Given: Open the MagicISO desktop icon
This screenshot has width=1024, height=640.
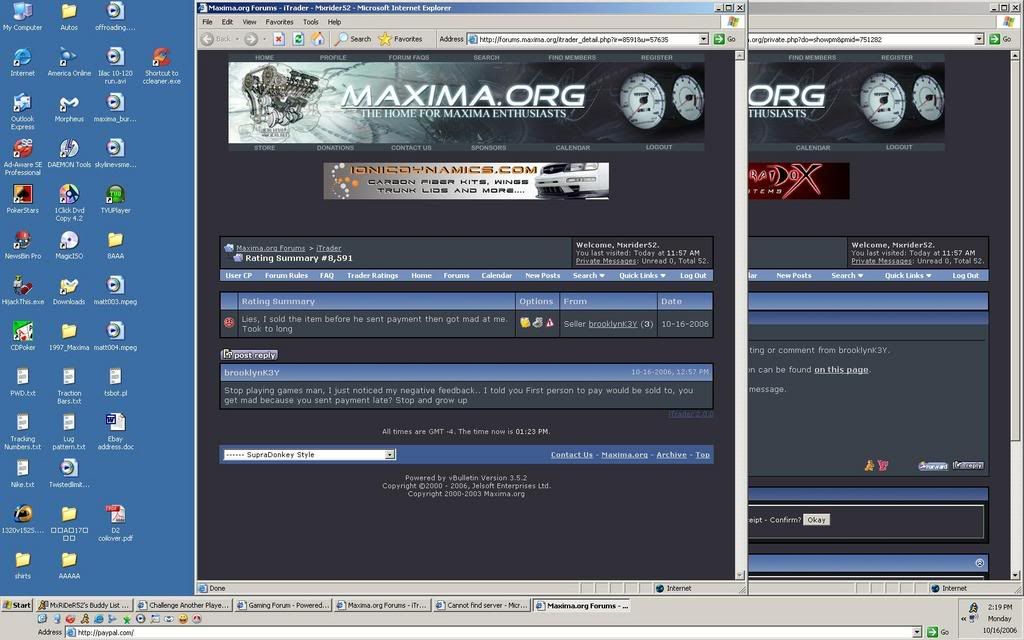Looking at the screenshot, I should click(69, 245).
